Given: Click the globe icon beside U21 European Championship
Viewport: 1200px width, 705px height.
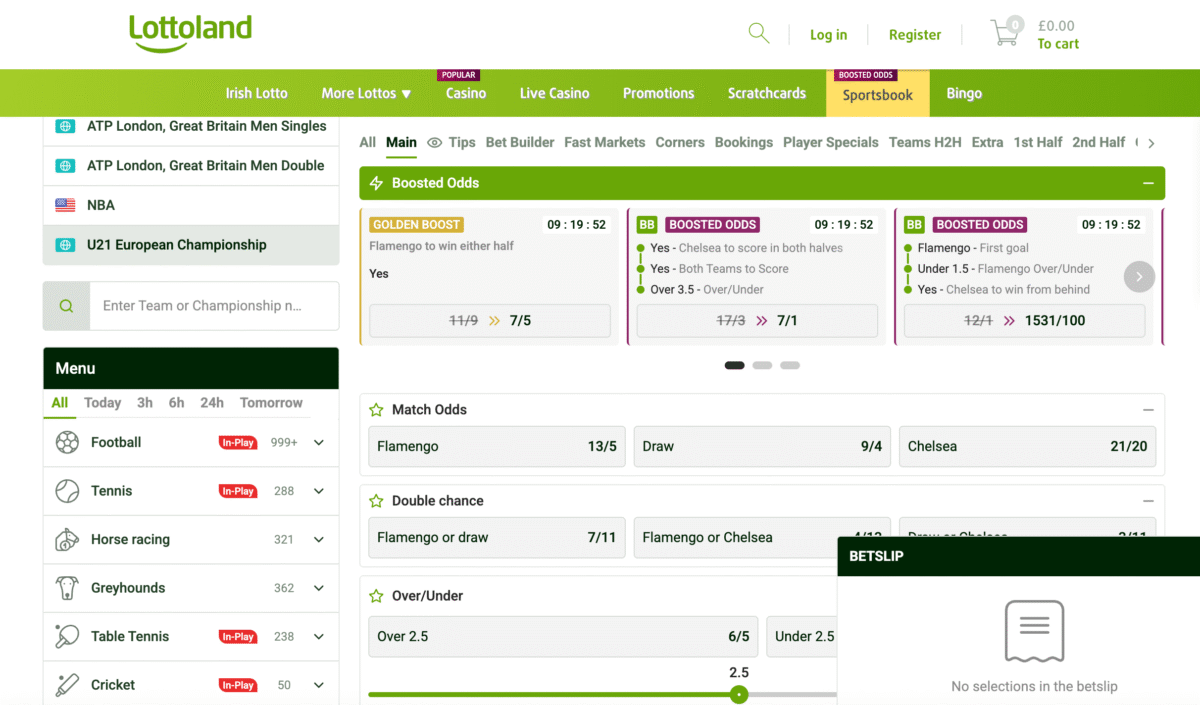Looking at the screenshot, I should tap(65, 245).
